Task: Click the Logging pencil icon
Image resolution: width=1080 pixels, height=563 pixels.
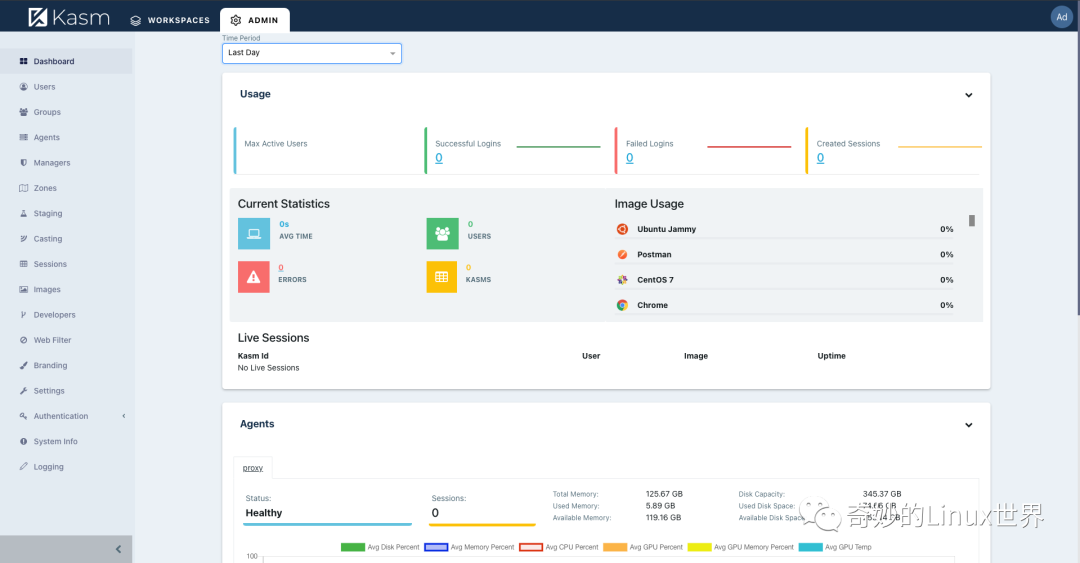Action: [23, 467]
